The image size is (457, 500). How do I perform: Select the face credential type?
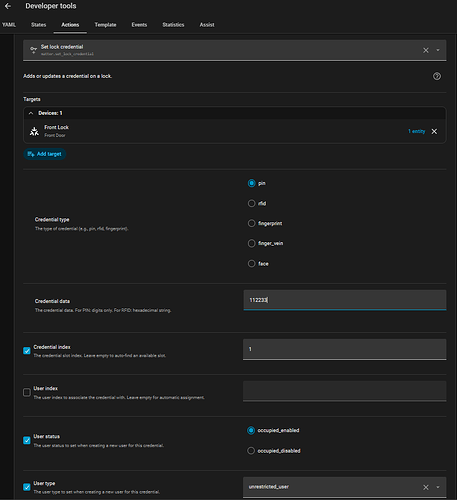click(251, 264)
